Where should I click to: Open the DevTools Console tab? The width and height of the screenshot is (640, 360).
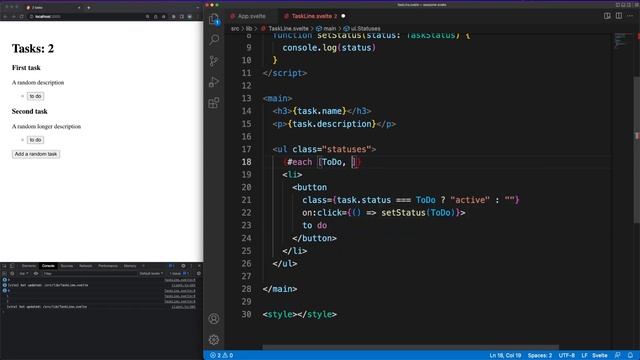pos(48,266)
